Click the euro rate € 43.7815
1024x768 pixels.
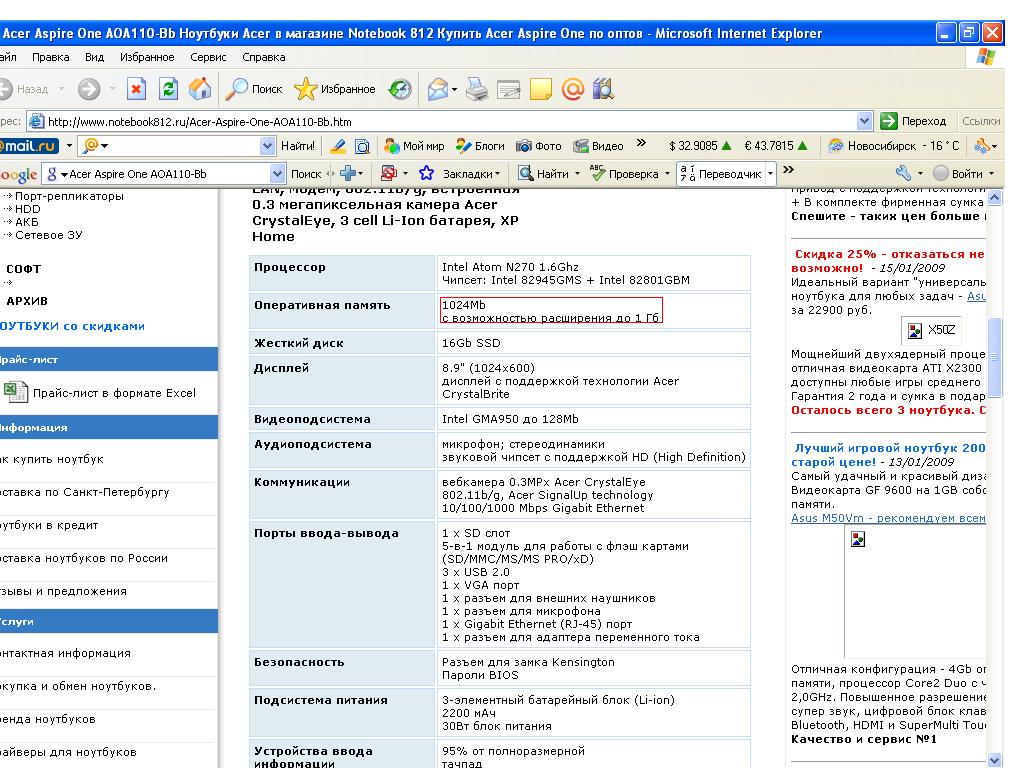pos(776,146)
